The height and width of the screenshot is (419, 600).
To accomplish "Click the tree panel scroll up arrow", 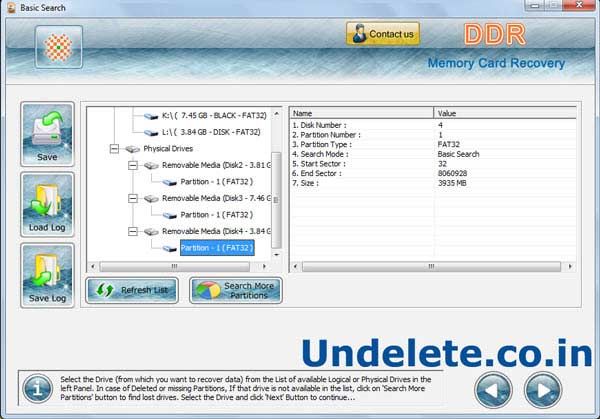I will pos(276,114).
